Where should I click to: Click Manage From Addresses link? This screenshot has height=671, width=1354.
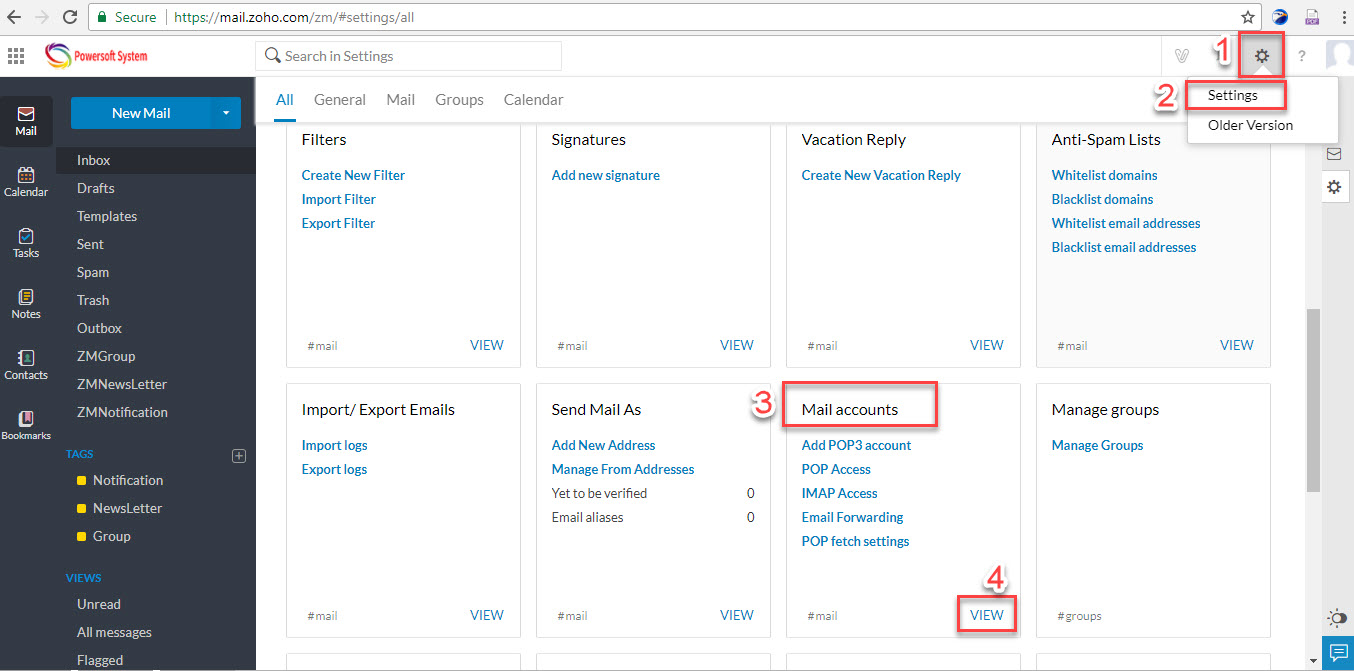(x=623, y=469)
